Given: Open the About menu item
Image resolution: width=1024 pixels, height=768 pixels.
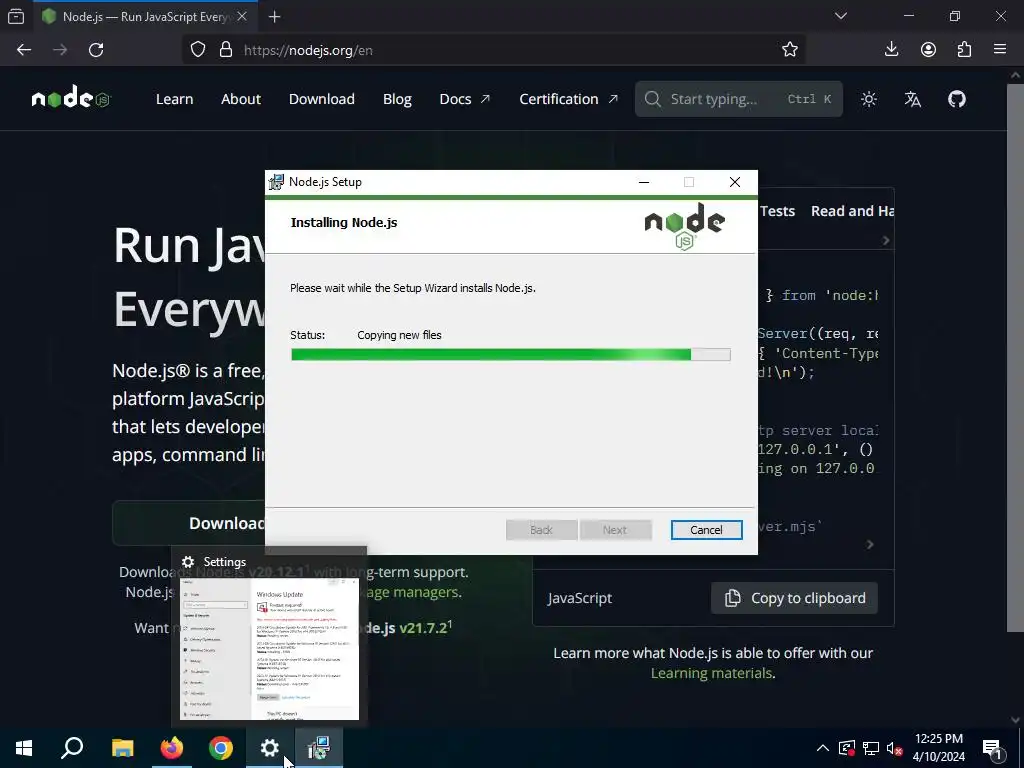Looking at the screenshot, I should tap(241, 99).
